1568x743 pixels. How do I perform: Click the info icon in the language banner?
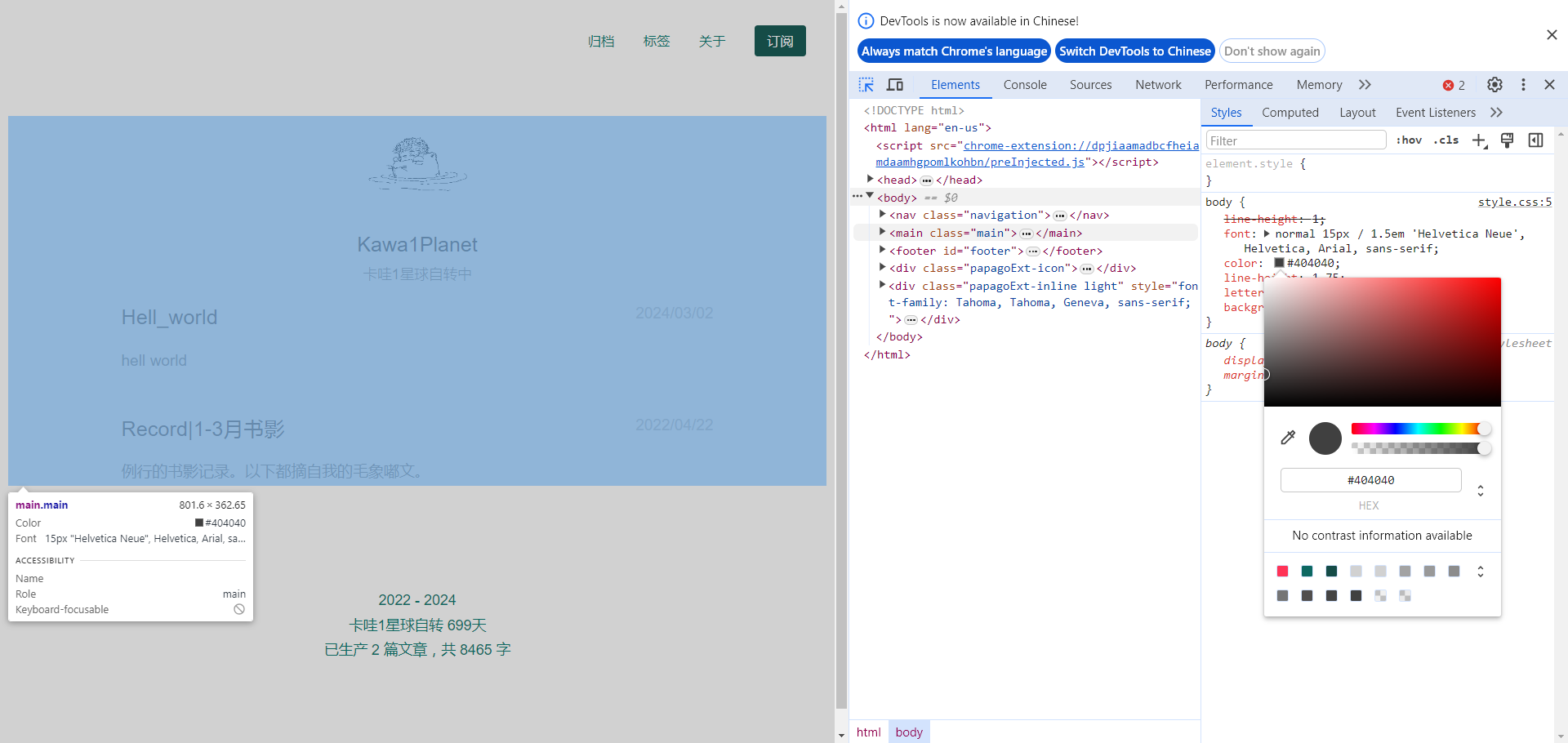click(x=866, y=21)
